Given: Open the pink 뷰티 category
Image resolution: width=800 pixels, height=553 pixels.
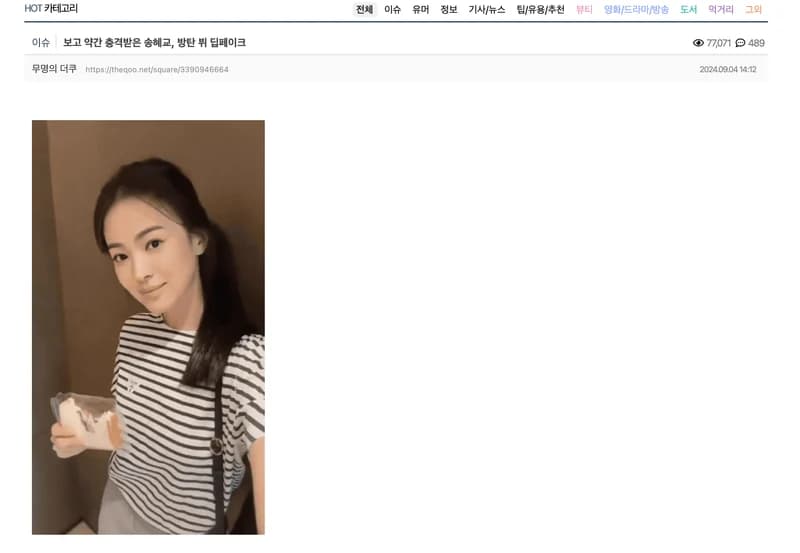Looking at the screenshot, I should click(x=584, y=9).
